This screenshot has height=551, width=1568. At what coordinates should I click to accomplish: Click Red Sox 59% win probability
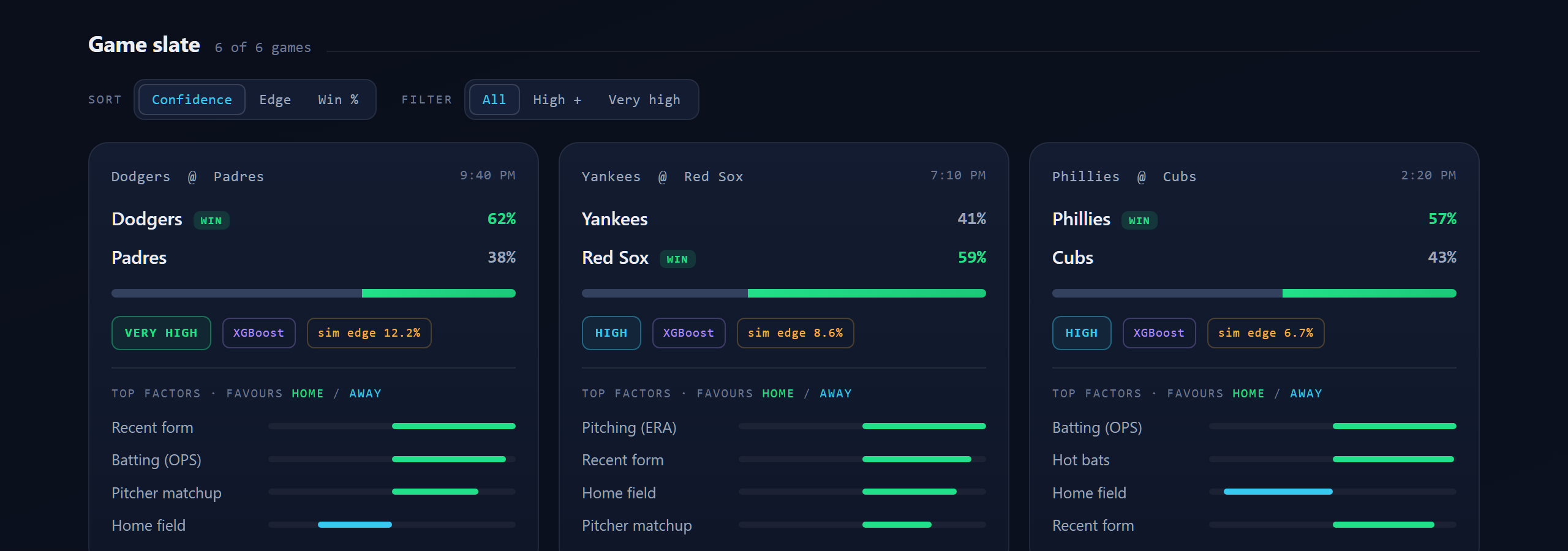[x=972, y=257]
